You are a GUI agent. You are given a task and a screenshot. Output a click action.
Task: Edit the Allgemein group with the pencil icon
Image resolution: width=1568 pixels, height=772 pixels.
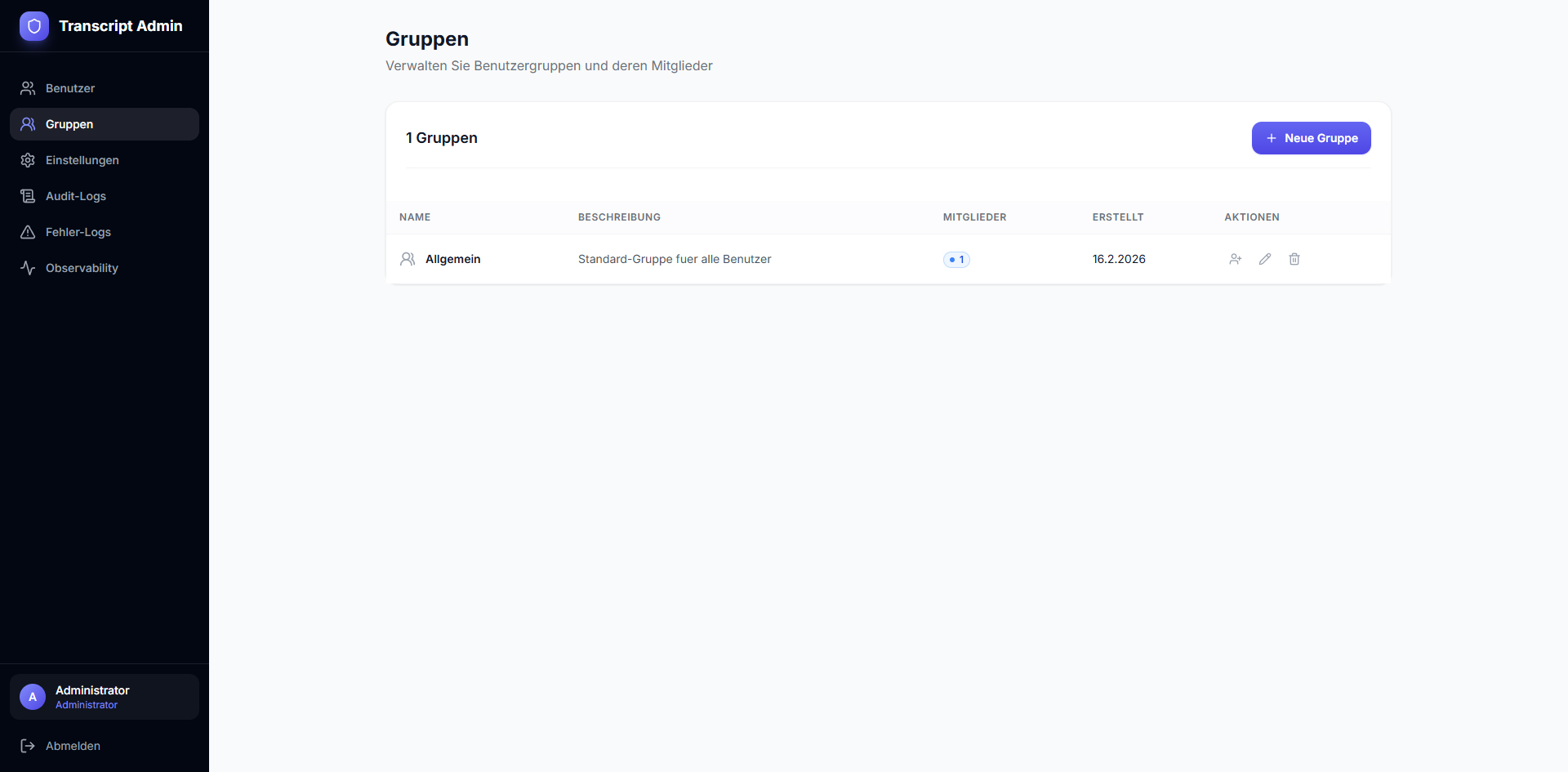(1265, 259)
